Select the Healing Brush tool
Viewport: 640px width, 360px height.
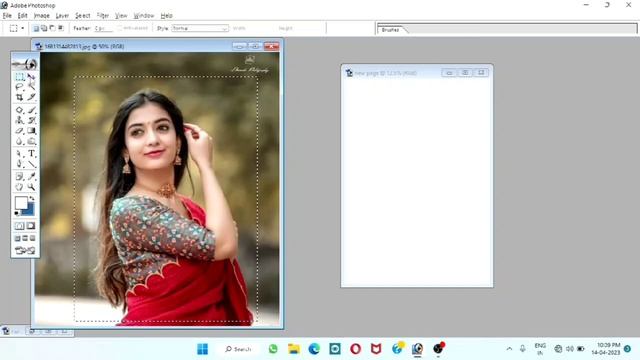pos(19,110)
